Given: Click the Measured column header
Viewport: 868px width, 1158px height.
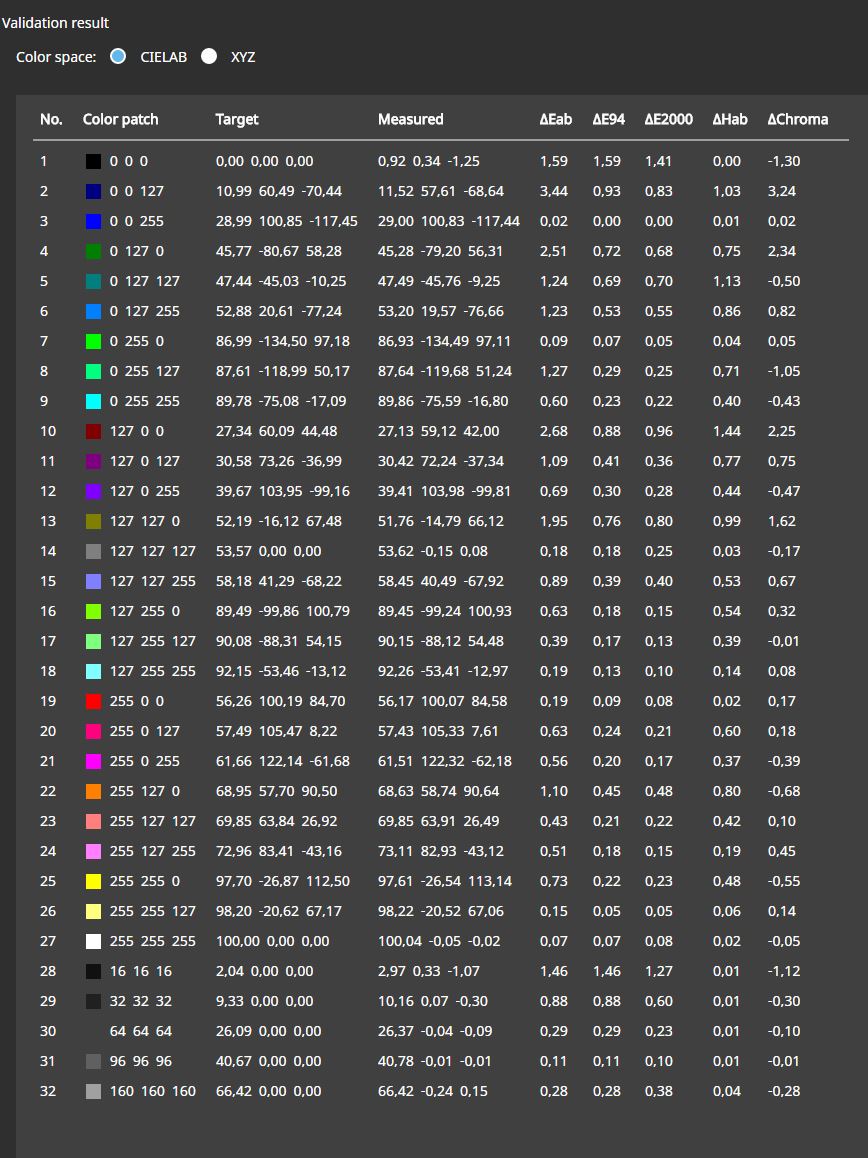Looking at the screenshot, I should 411,119.
